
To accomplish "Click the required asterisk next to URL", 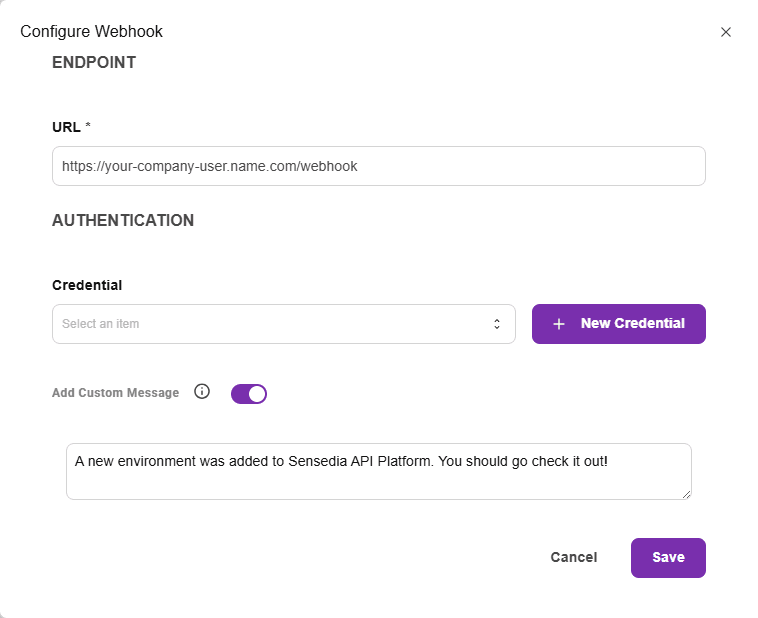I will 88,125.
